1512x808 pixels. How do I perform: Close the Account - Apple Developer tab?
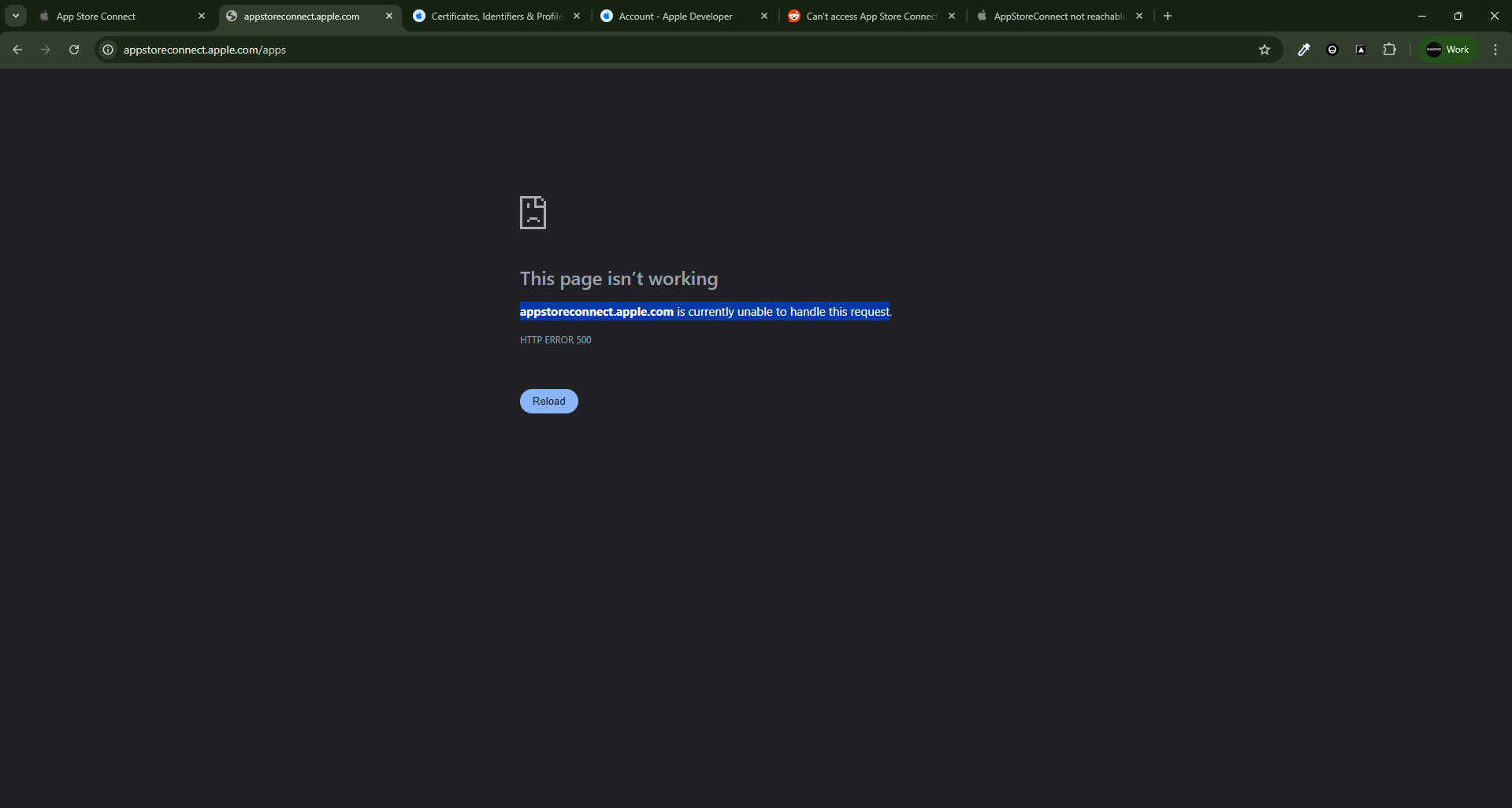coord(764,16)
